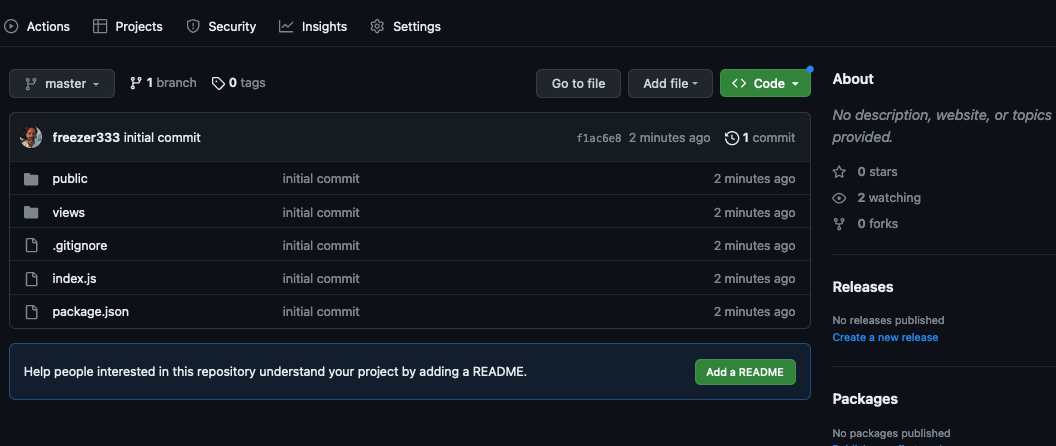Click the package.json file icon
Image resolution: width=1056 pixels, height=446 pixels.
(x=31, y=312)
